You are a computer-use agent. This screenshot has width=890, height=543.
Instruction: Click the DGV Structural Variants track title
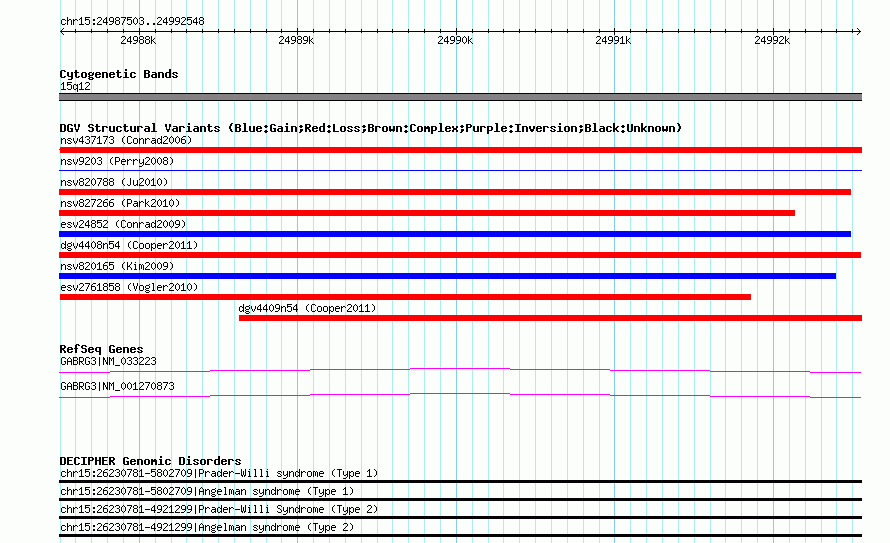371,128
